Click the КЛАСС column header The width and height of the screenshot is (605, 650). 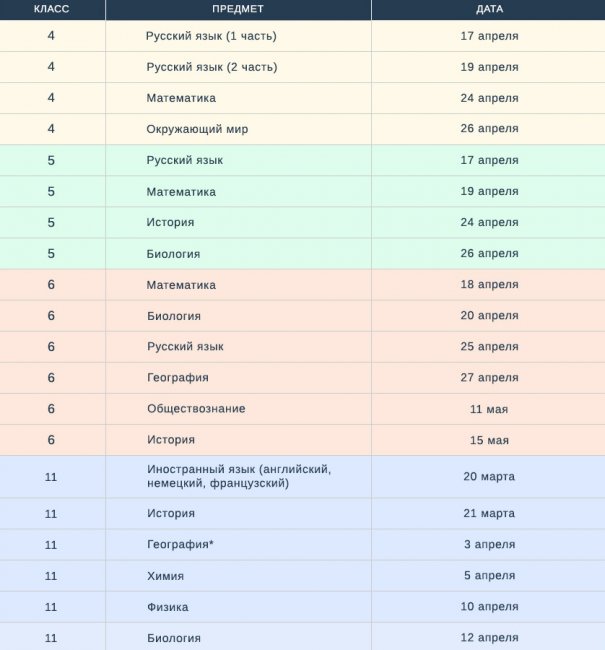pyautogui.click(x=51, y=9)
